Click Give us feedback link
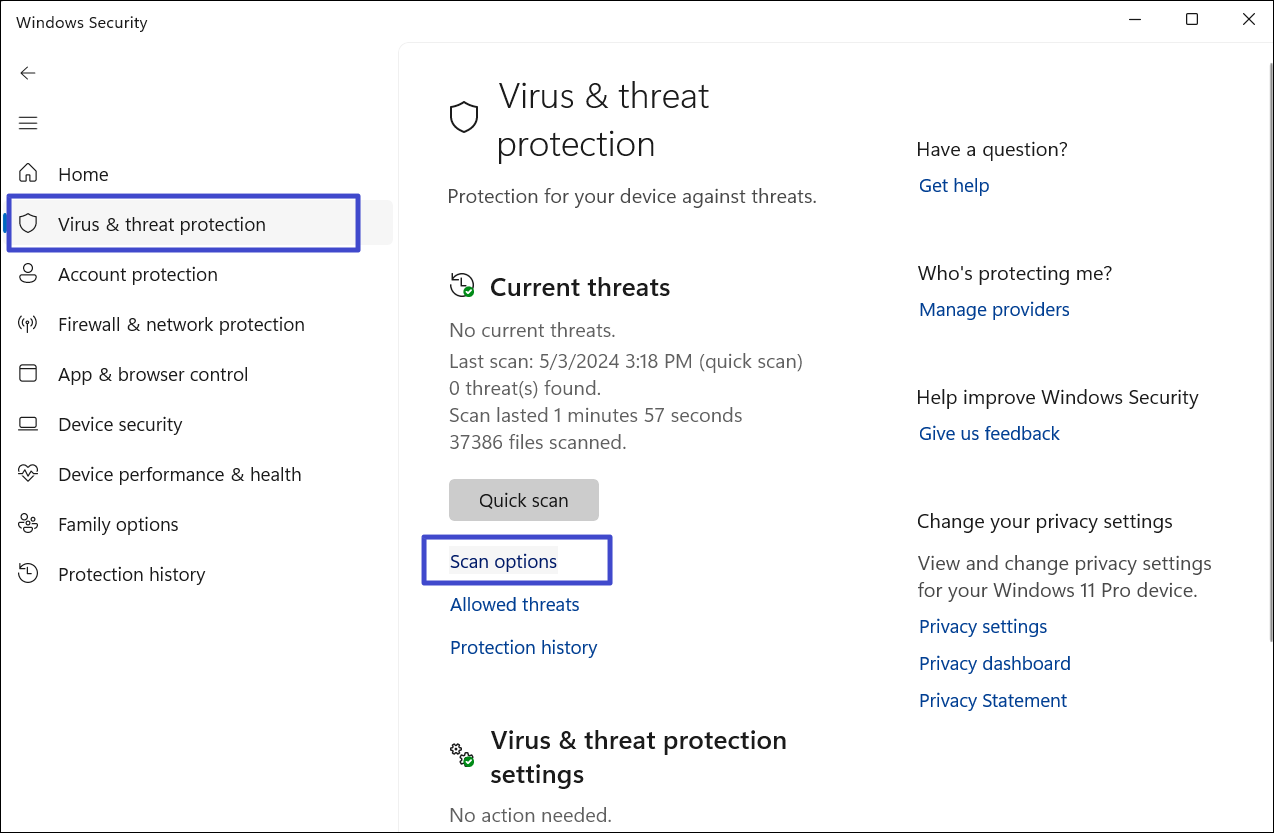Screen dimensions: 1274x833 point(989,433)
